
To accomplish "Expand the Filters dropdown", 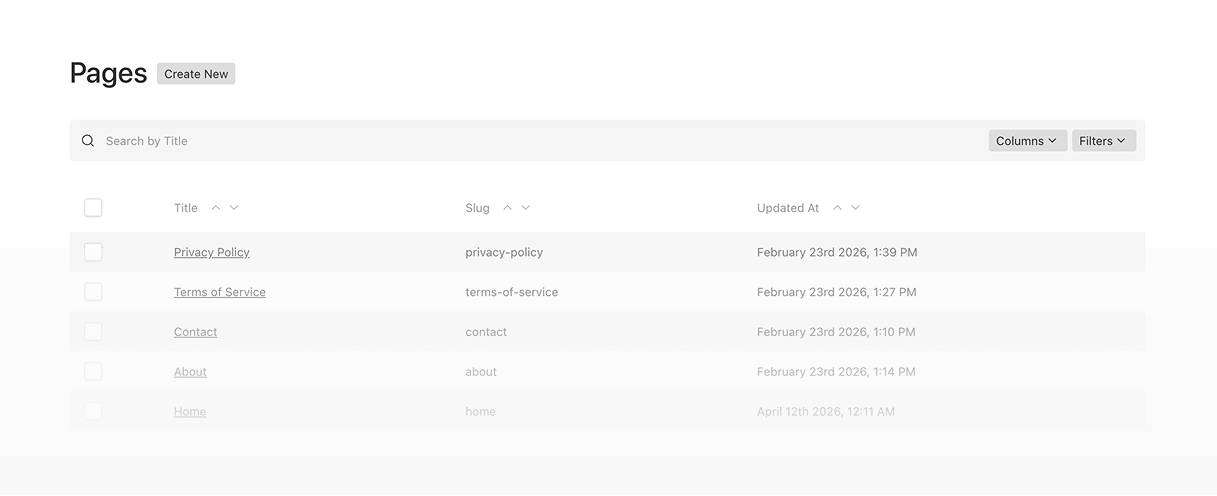I will tap(1103, 141).
